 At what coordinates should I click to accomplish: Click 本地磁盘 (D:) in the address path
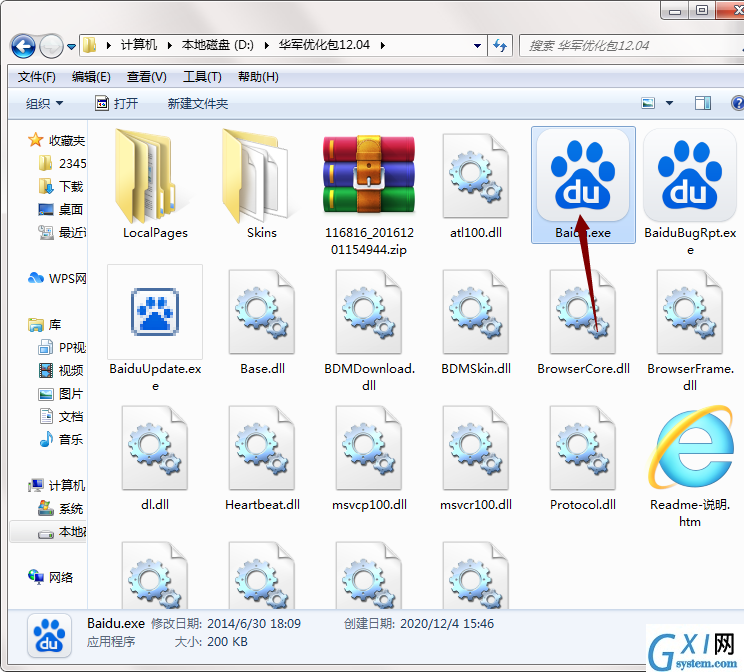pyautogui.click(x=217, y=45)
